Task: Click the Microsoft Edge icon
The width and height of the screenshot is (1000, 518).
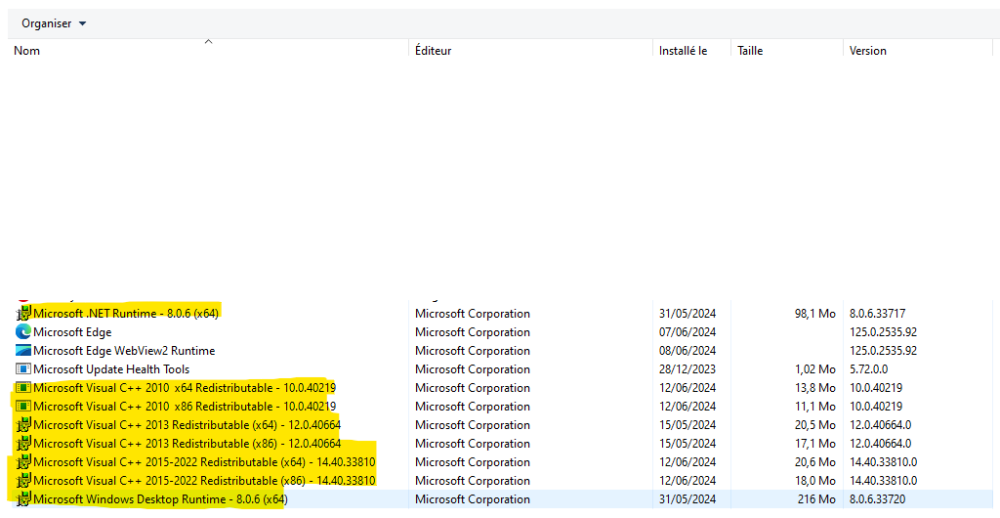Action: 23,332
